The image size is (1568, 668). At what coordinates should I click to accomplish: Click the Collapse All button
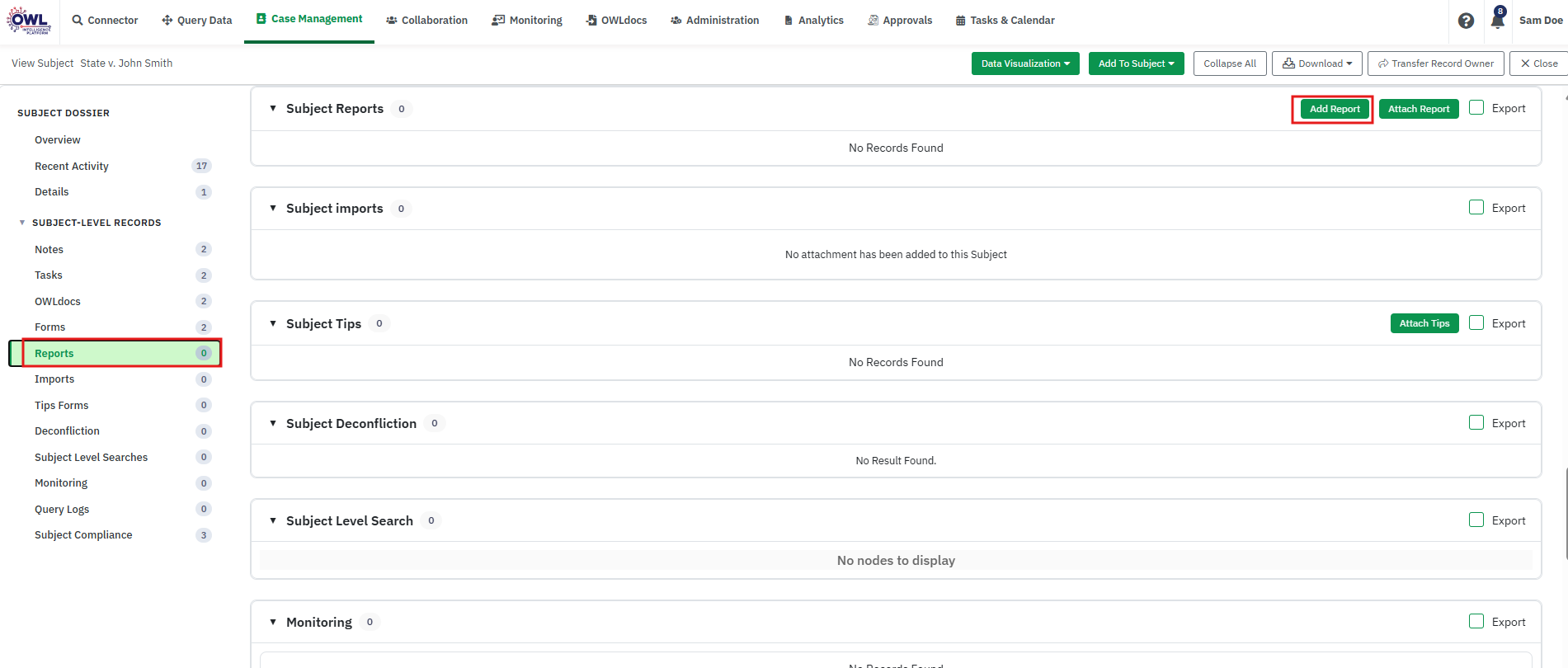pos(1230,64)
